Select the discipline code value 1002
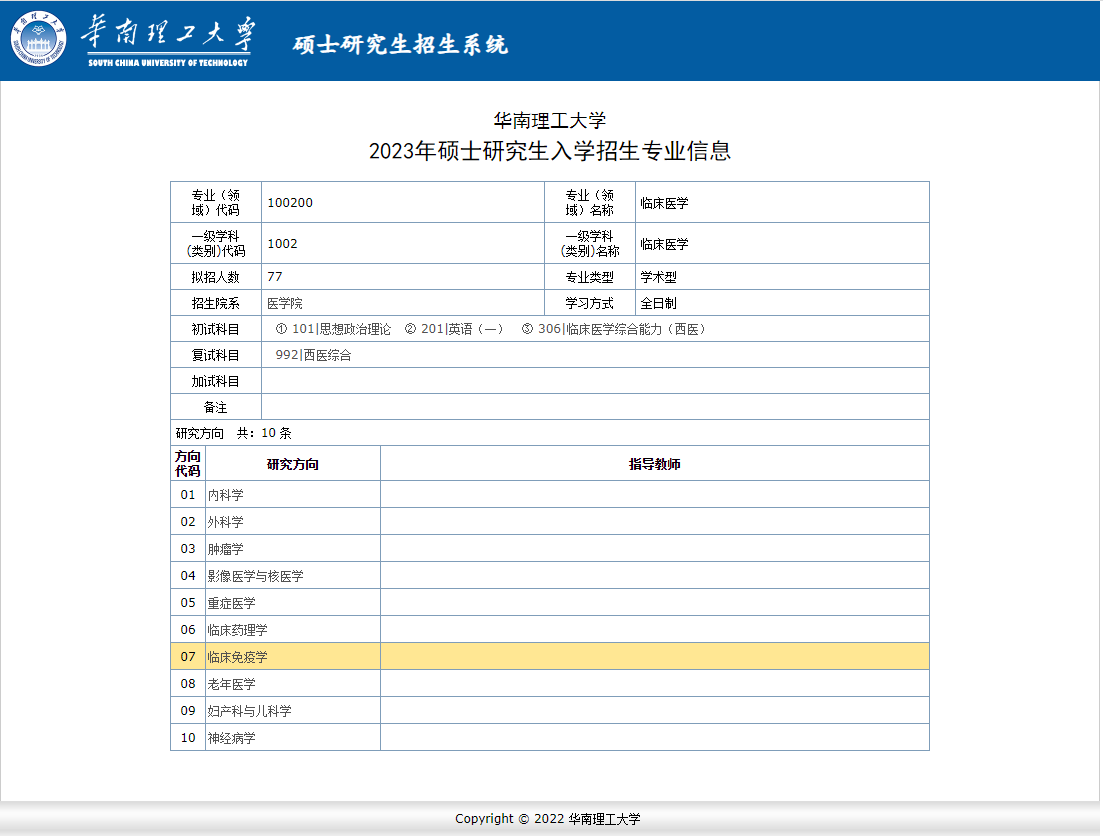 click(282, 243)
